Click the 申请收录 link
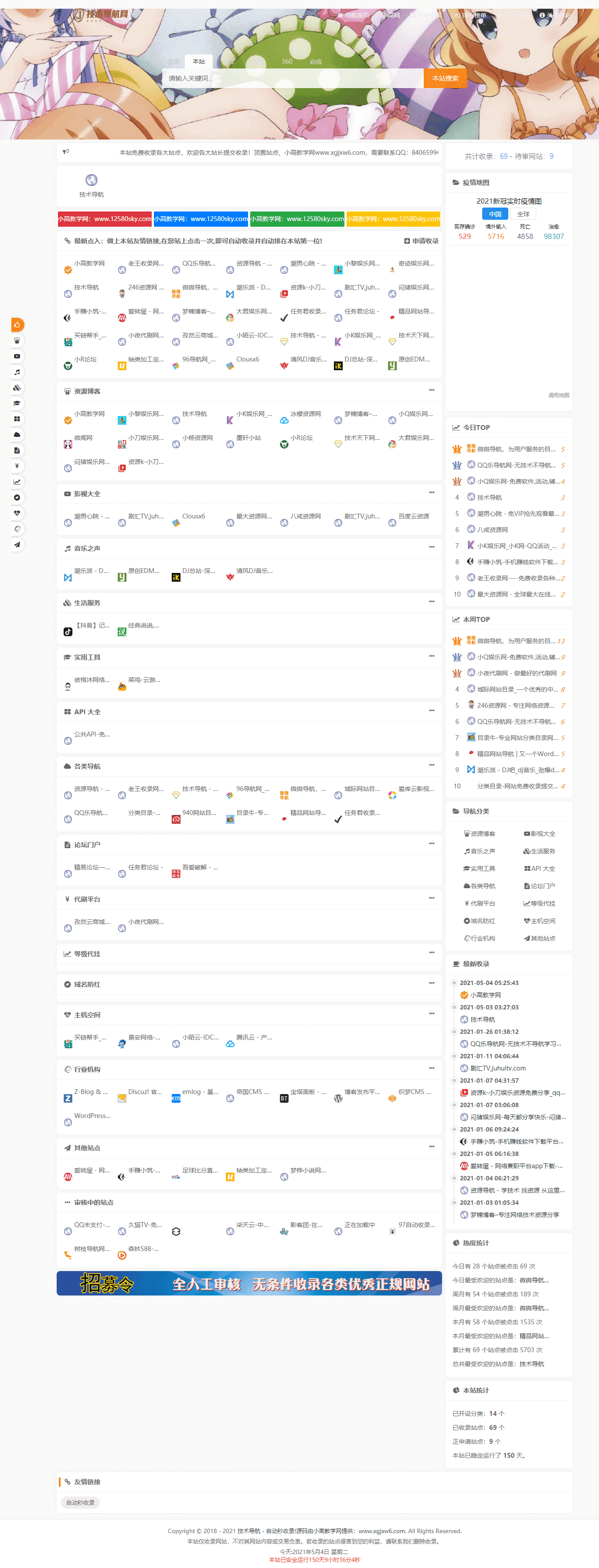Viewport: 599px width, 1568px height. [x=421, y=241]
